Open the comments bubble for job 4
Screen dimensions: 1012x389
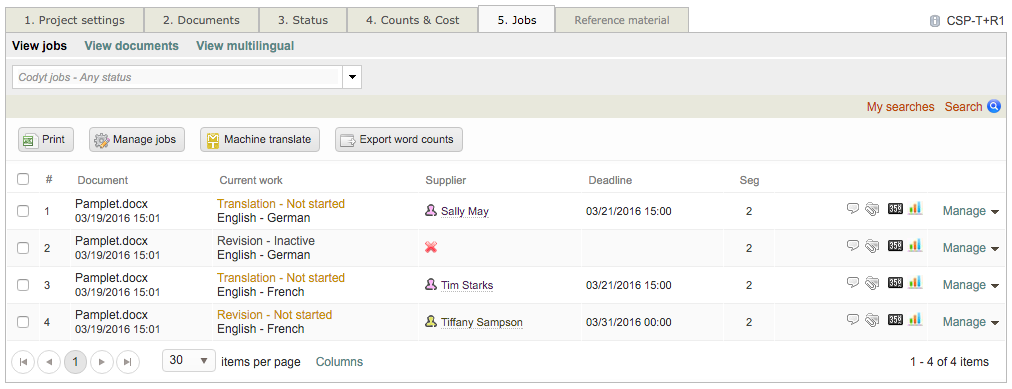[x=853, y=319]
